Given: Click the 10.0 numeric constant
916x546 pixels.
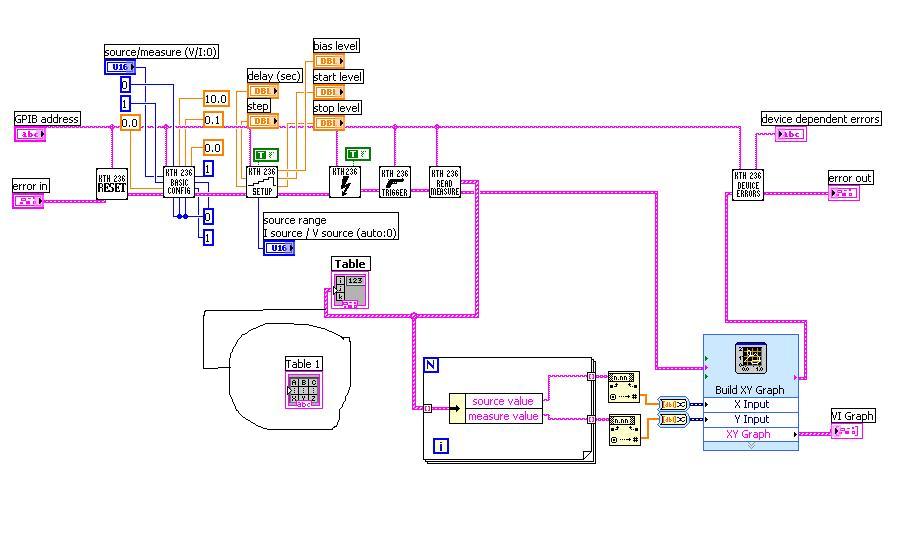Looking at the screenshot, I should click(x=215, y=99).
